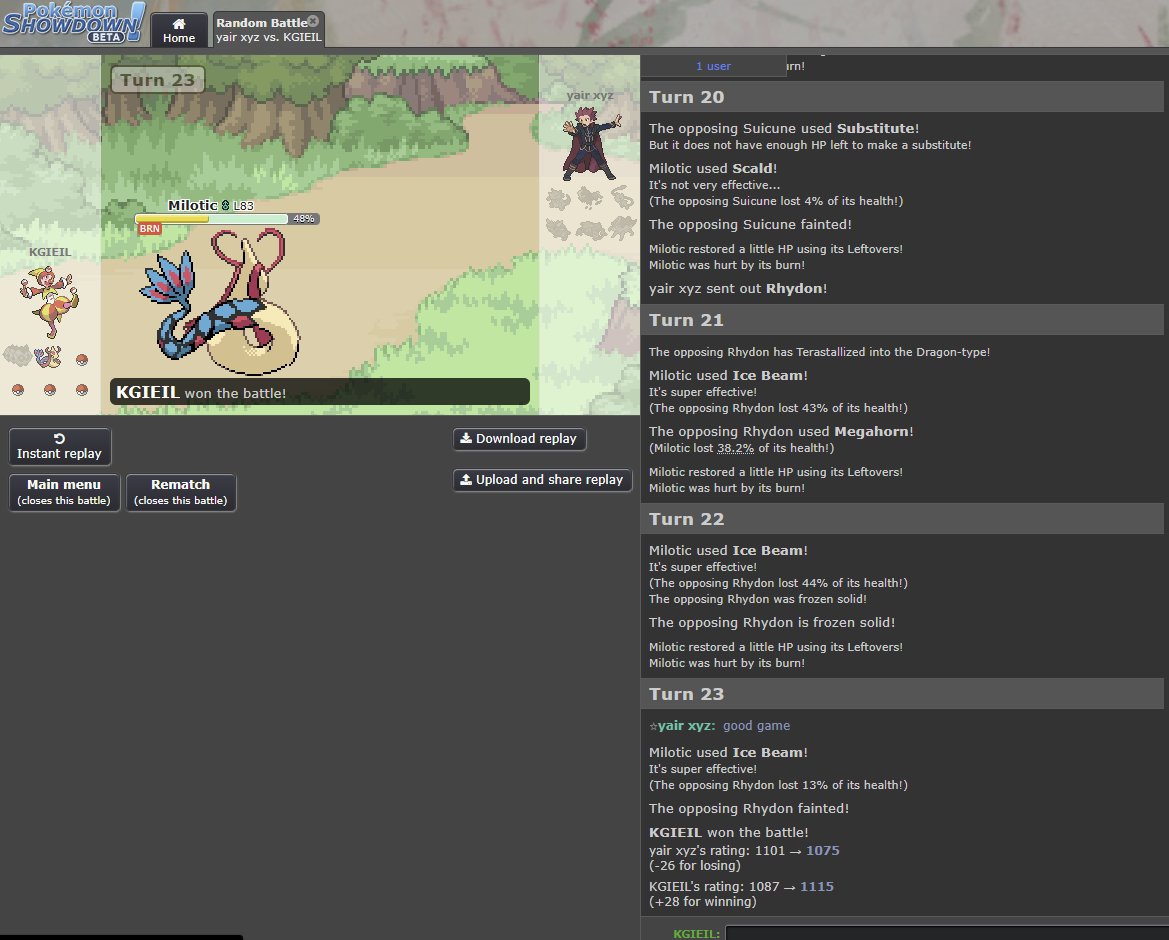1169x940 pixels.
Task: Click the KGIEIL trainer avatar
Action: [49, 302]
